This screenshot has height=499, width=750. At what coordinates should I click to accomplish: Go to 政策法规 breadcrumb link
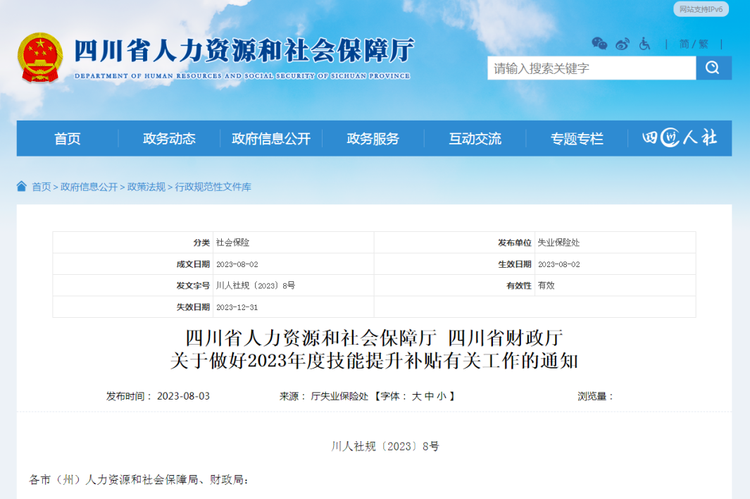pos(146,187)
